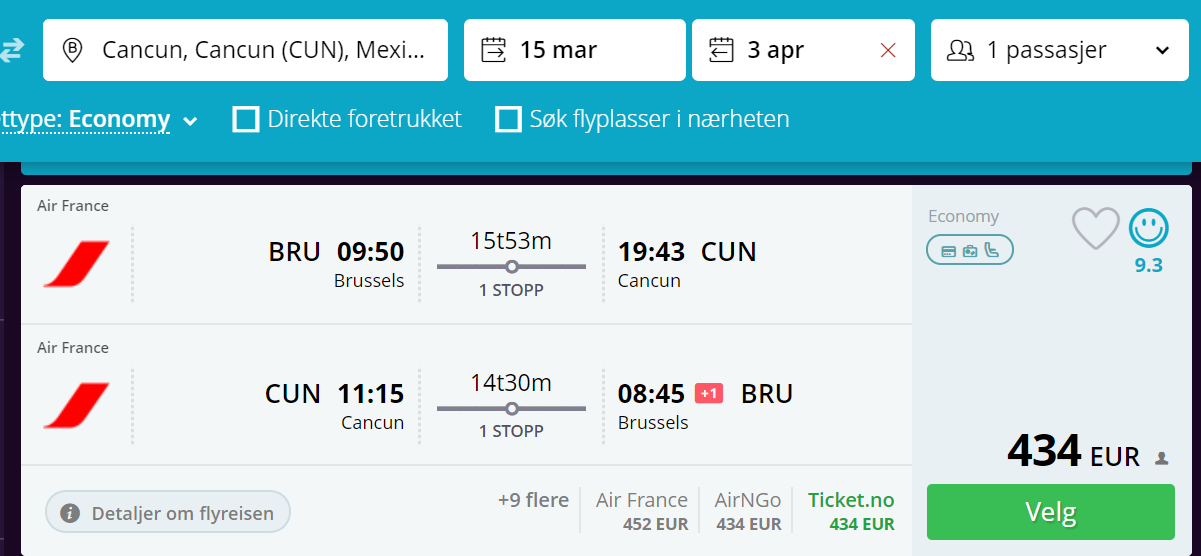Click the green Velg button
This screenshot has height=556, width=1201.
coord(1051,512)
